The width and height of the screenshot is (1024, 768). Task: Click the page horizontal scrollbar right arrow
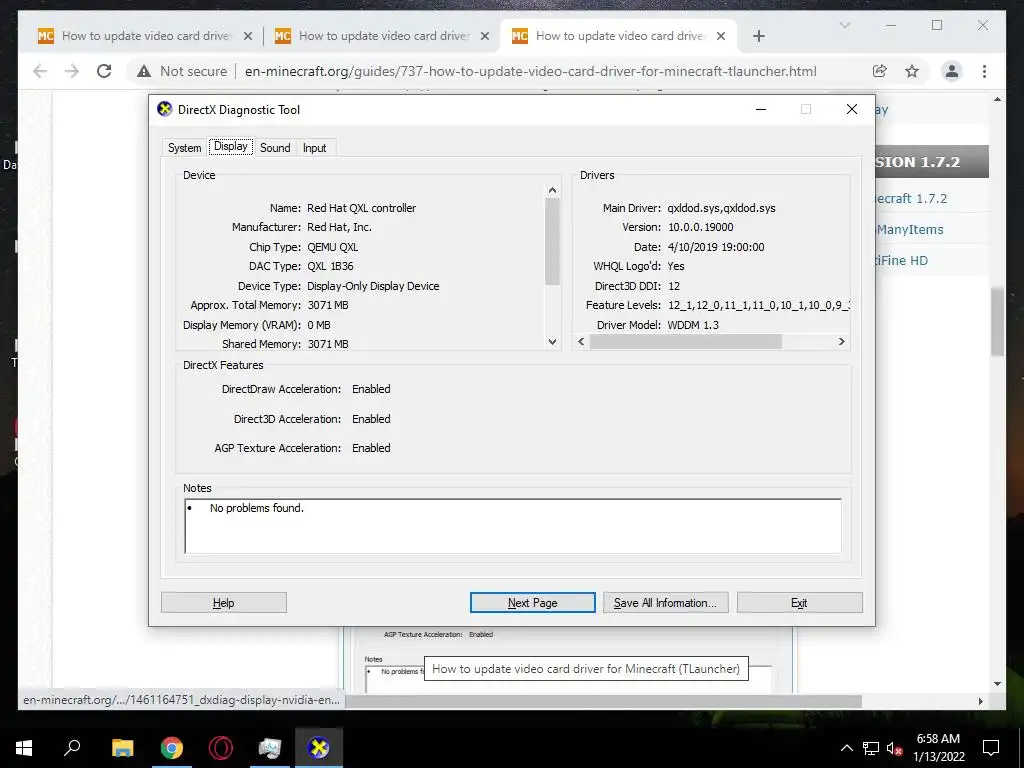click(x=980, y=701)
